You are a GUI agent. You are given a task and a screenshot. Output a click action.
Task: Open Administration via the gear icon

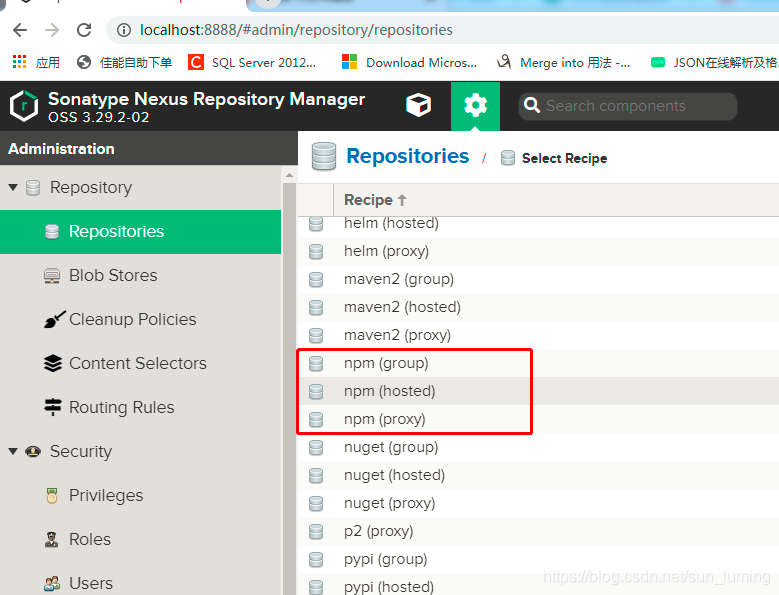(x=475, y=106)
